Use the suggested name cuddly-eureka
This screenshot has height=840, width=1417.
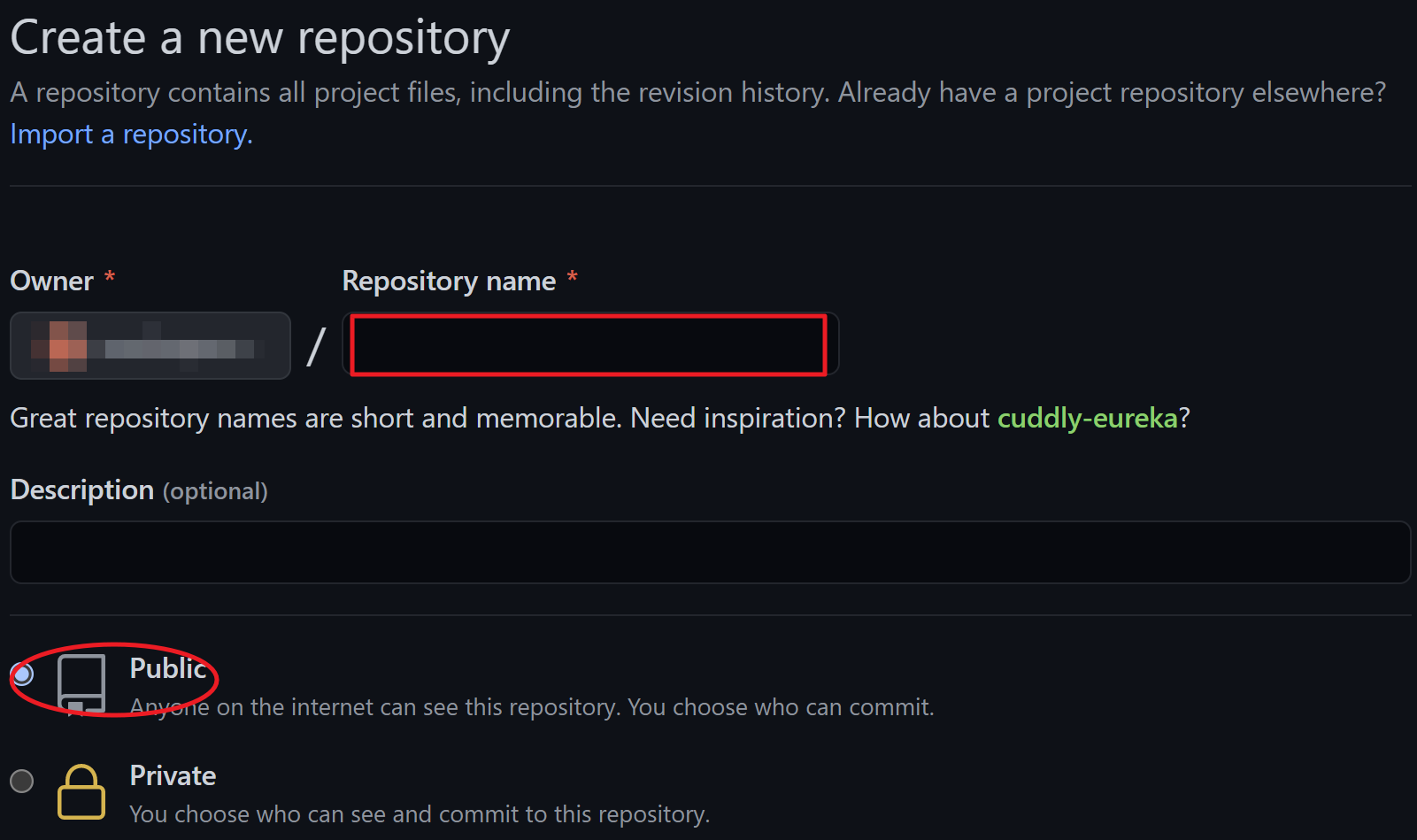[1088, 418]
